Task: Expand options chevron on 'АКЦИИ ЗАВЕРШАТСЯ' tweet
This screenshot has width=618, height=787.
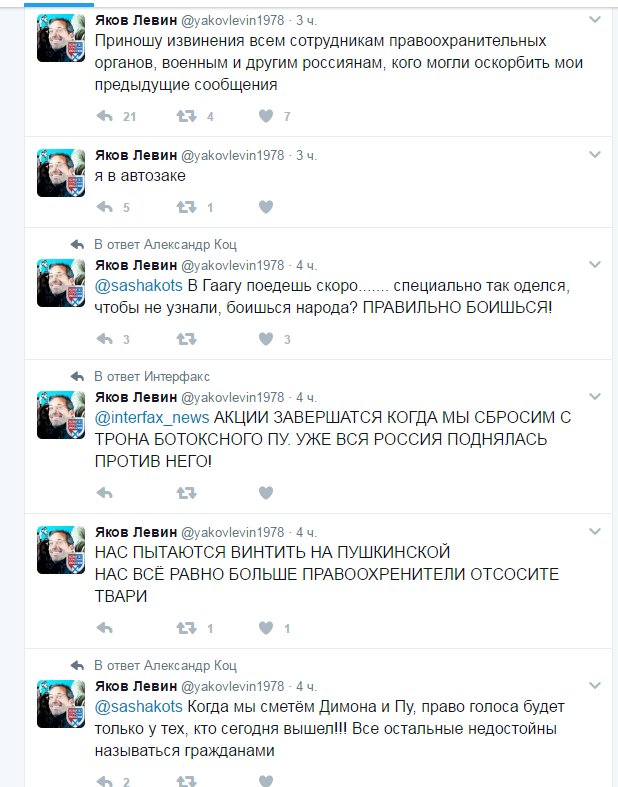Action: [x=595, y=397]
